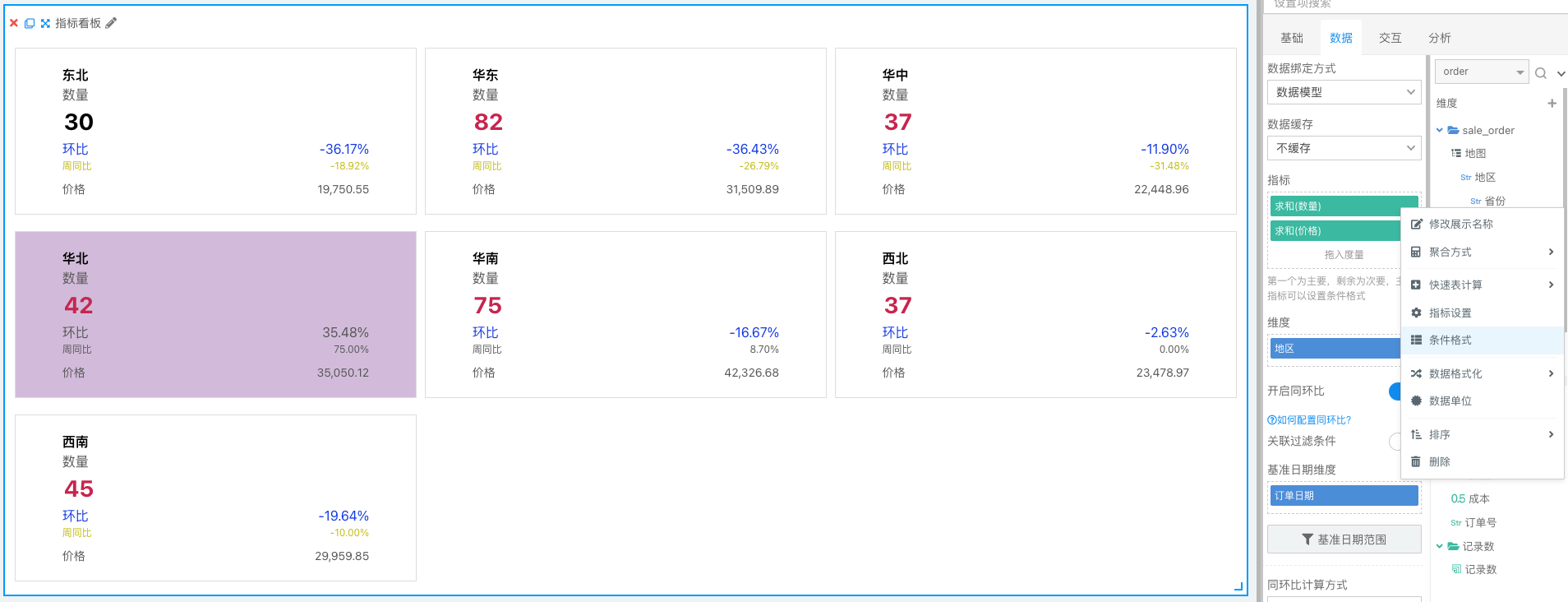Open the order dataset dropdown

(1482, 72)
